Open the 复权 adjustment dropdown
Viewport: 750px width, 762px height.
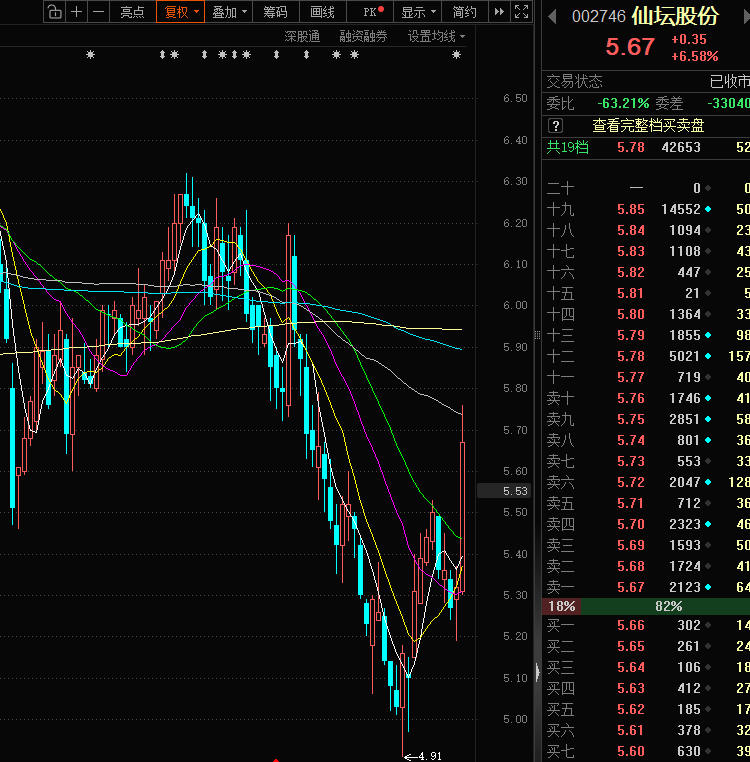[180, 12]
